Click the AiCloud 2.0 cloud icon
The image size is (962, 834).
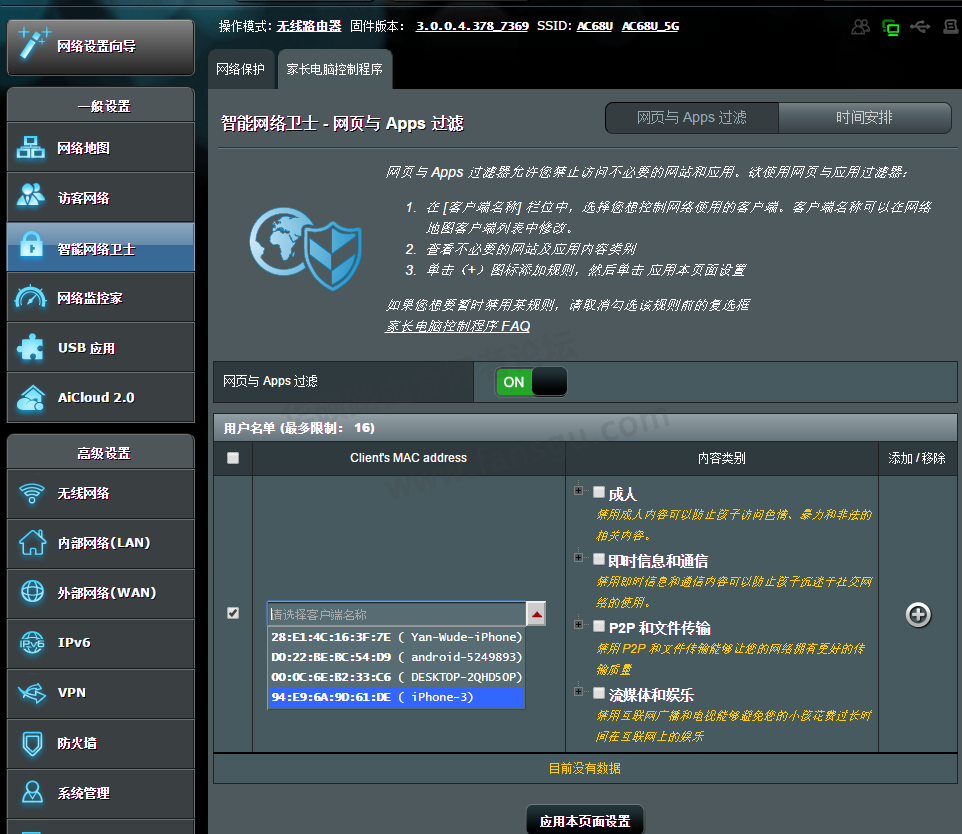pyautogui.click(x=31, y=398)
